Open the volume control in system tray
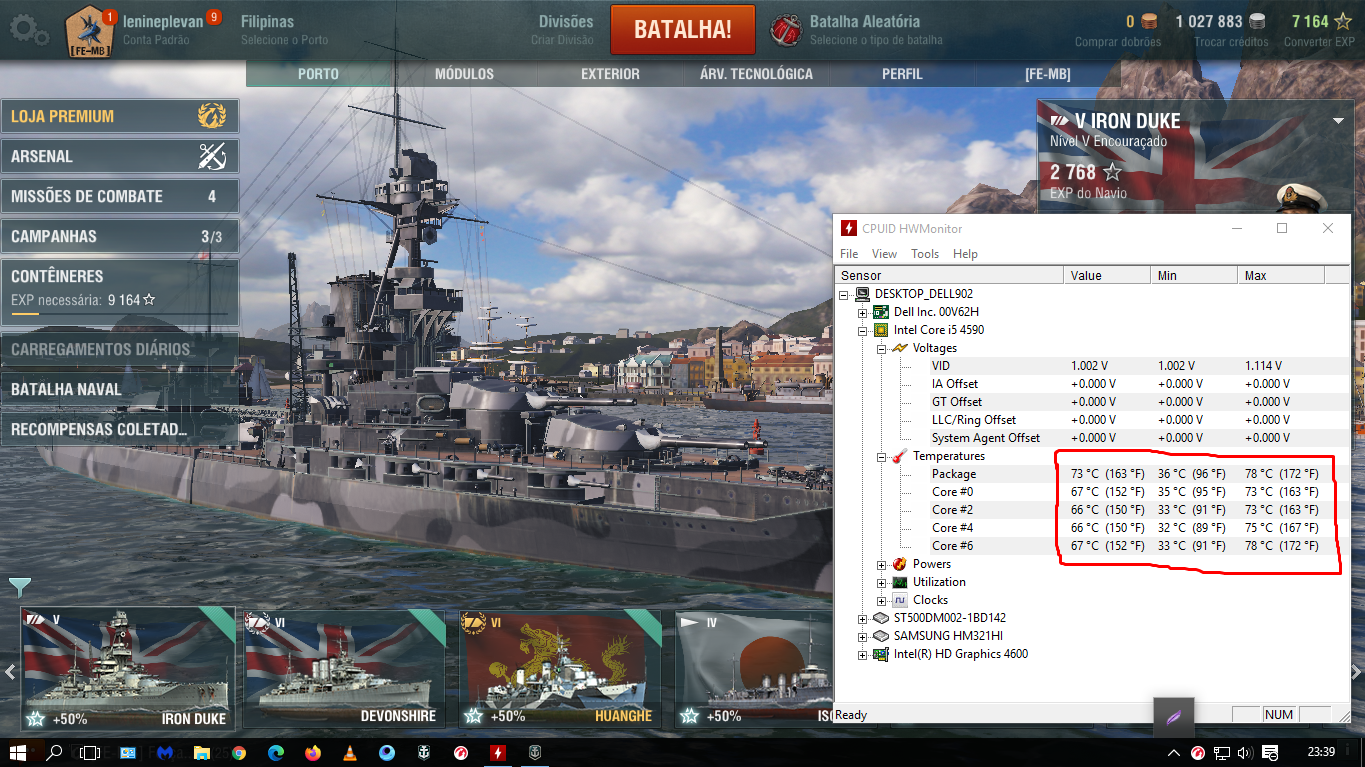The height and width of the screenshot is (767, 1365). pyautogui.click(x=1245, y=753)
